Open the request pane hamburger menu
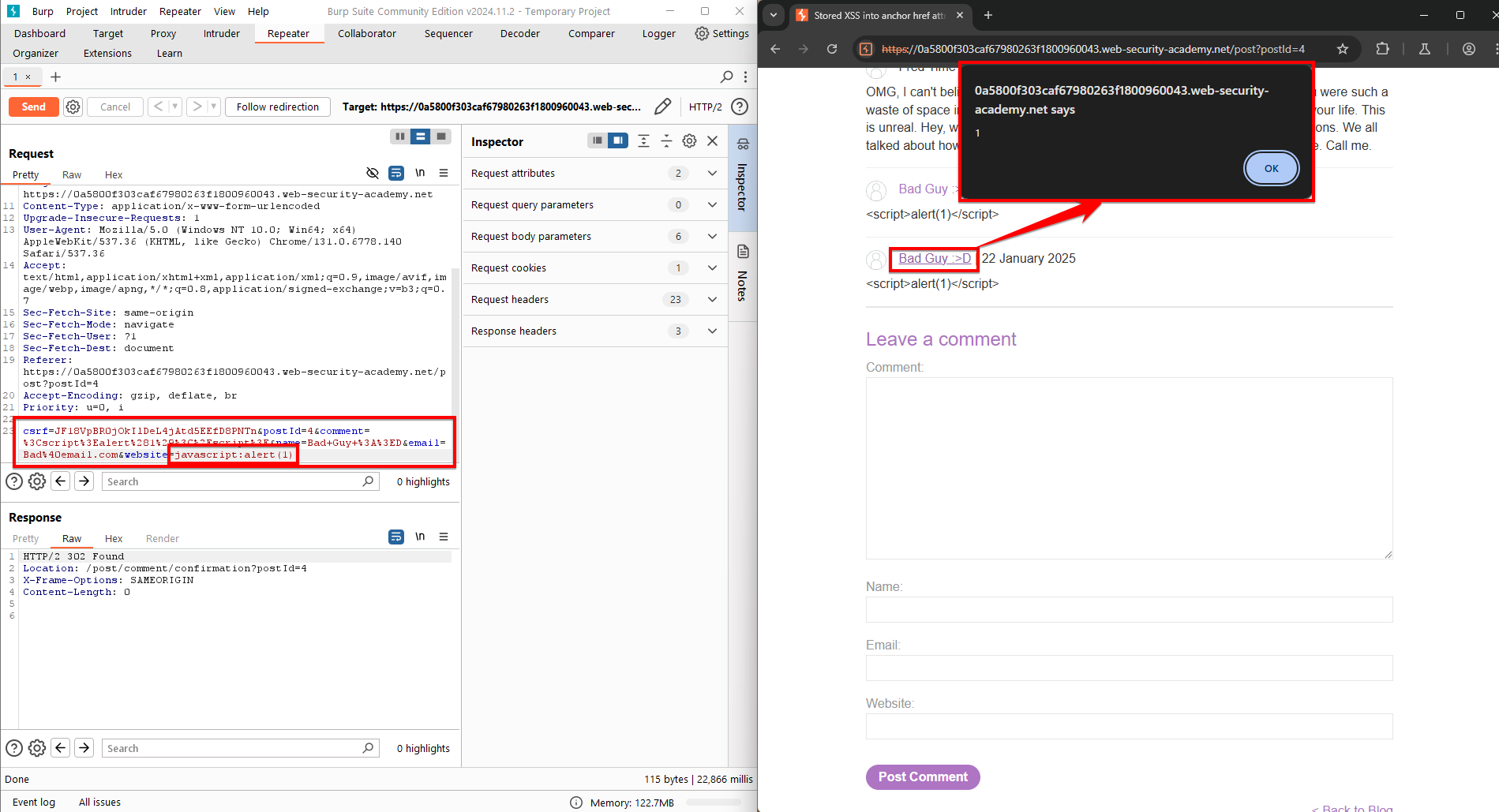The width and height of the screenshot is (1499, 812). click(444, 173)
